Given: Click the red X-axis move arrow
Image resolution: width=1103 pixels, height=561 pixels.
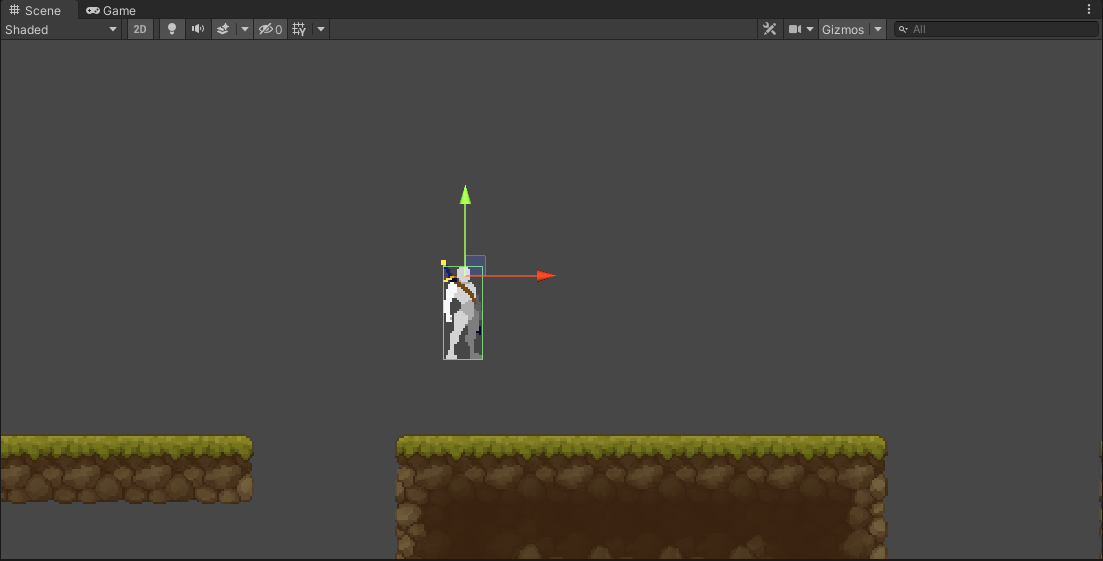Looking at the screenshot, I should click(546, 276).
